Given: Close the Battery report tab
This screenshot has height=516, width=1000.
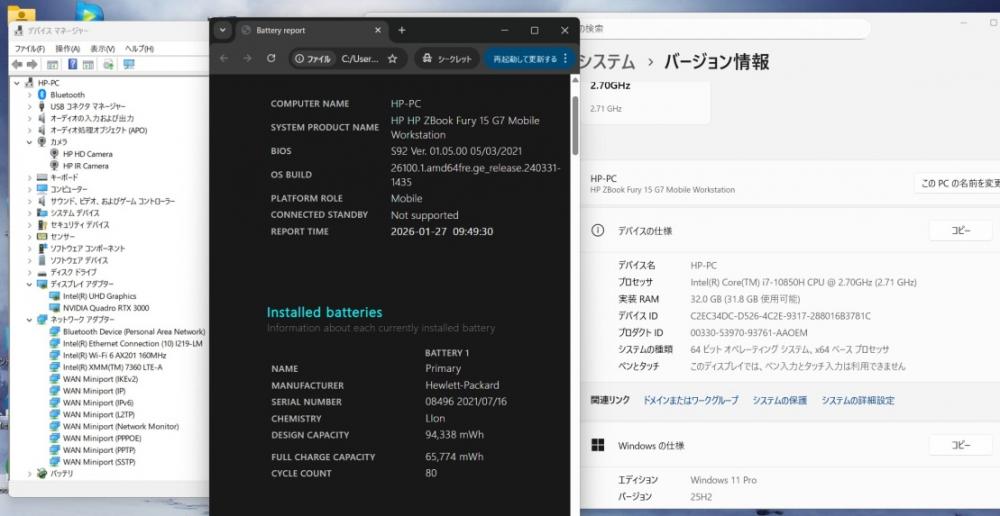Looking at the screenshot, I should 378,30.
